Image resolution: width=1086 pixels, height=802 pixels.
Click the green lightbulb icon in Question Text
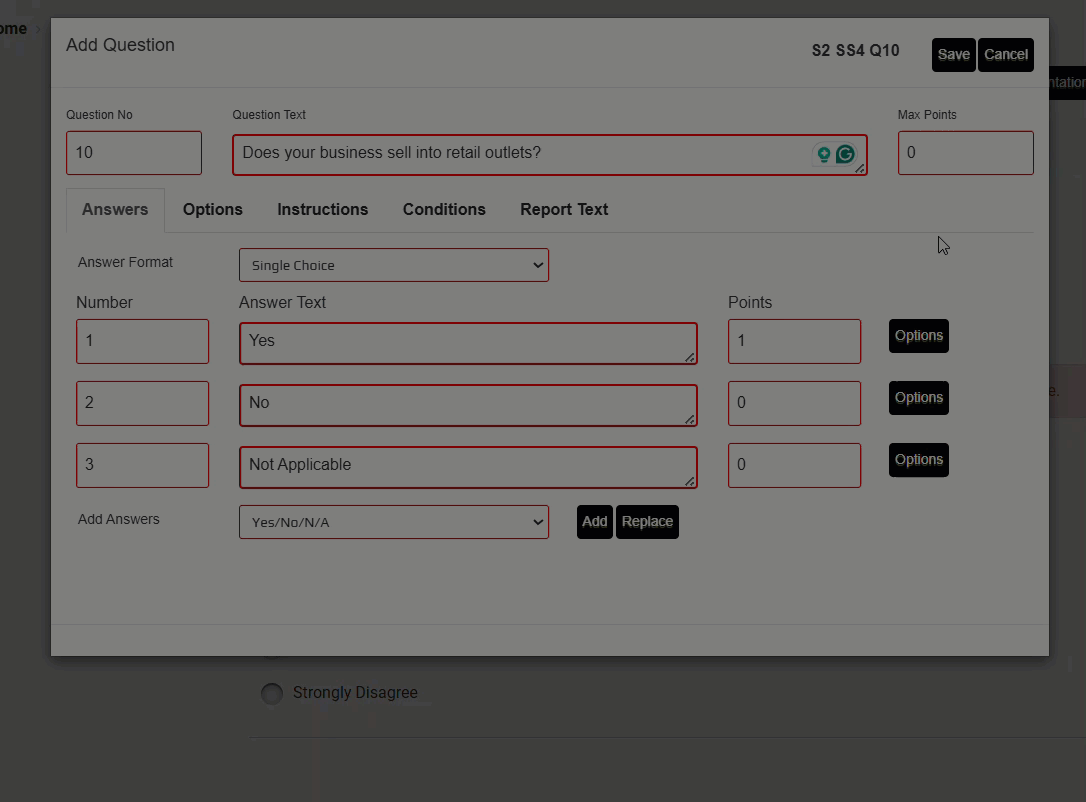[824, 154]
